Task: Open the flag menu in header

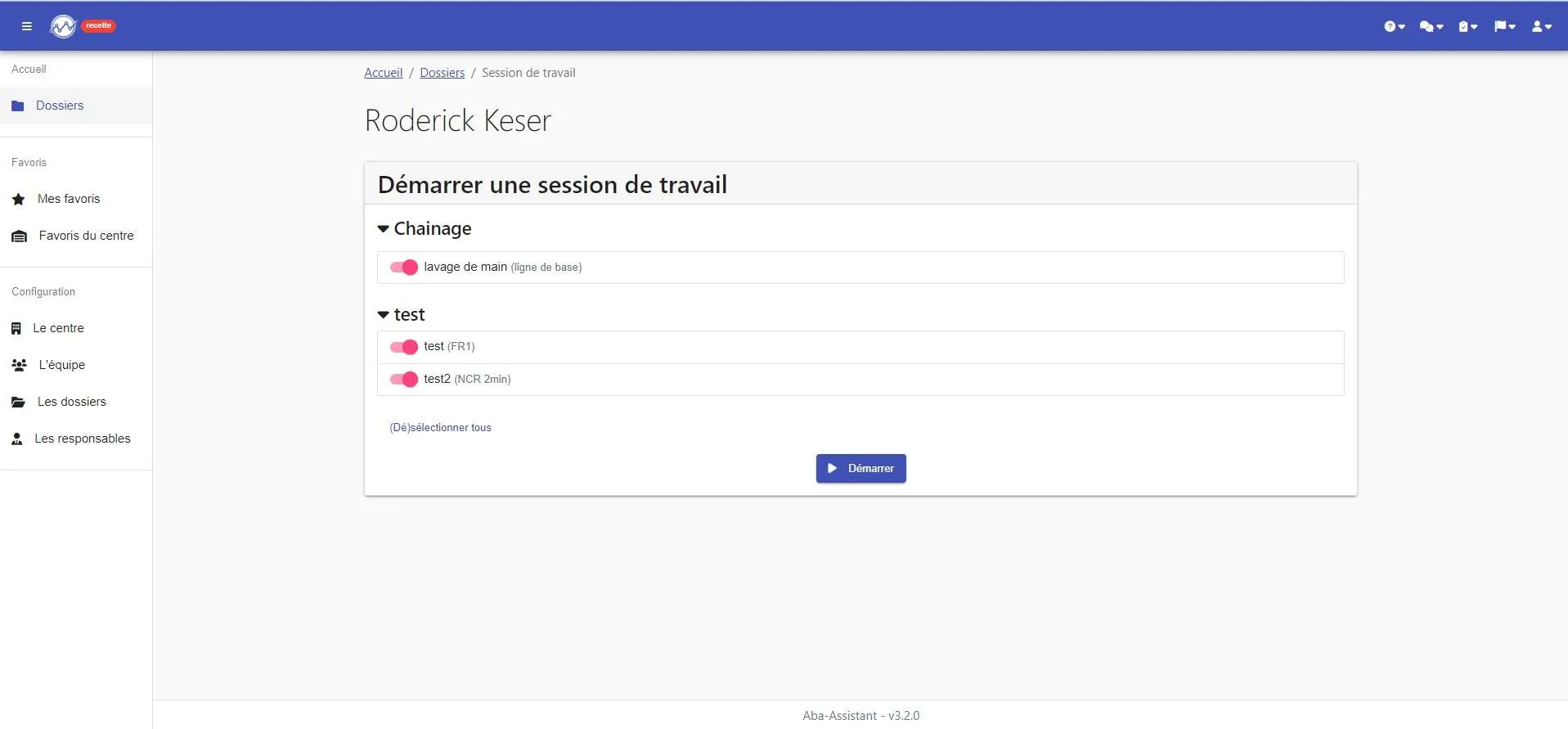Action: pyautogui.click(x=1504, y=26)
